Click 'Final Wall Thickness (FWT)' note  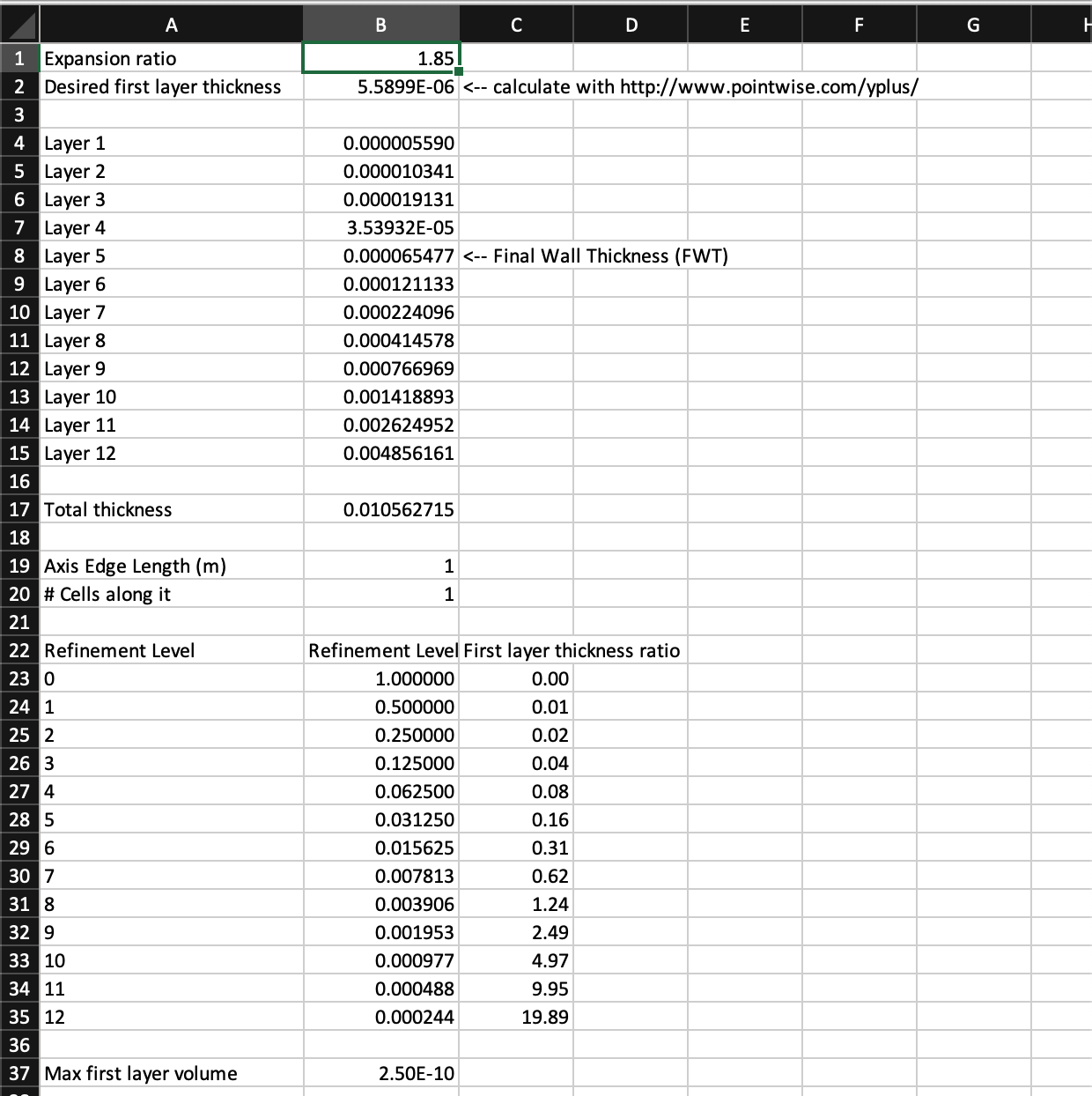coord(596,255)
